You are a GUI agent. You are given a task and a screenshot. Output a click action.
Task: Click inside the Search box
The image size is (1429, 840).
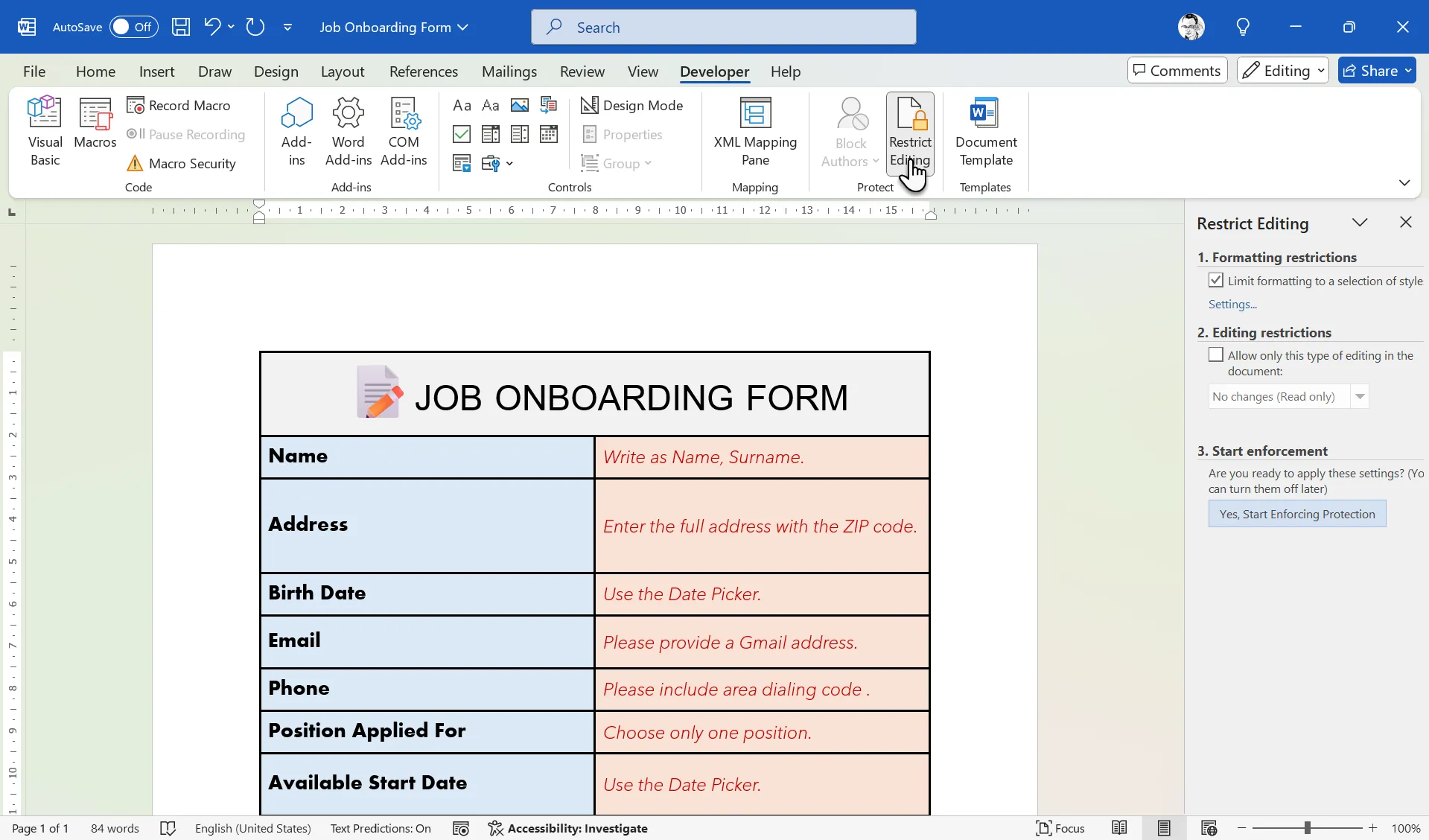[x=722, y=26]
